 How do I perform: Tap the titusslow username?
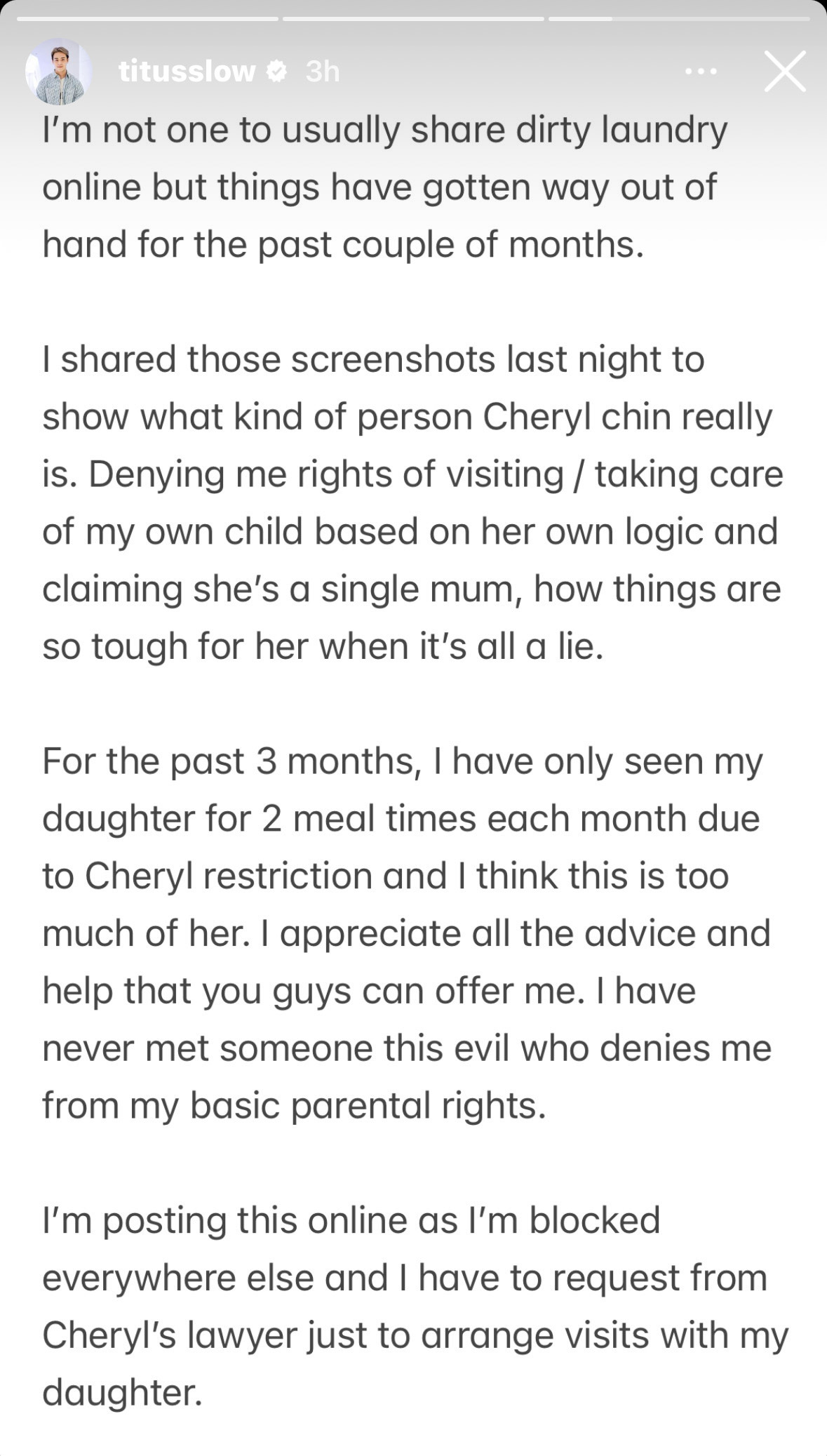coord(187,72)
